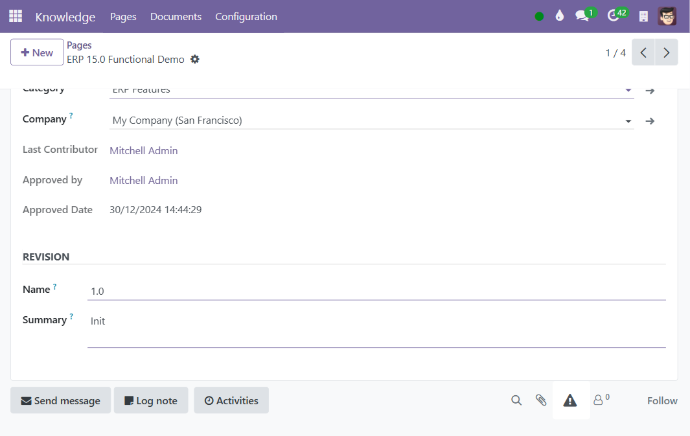
Task: Open the activities clock icon
Action: 615,16
